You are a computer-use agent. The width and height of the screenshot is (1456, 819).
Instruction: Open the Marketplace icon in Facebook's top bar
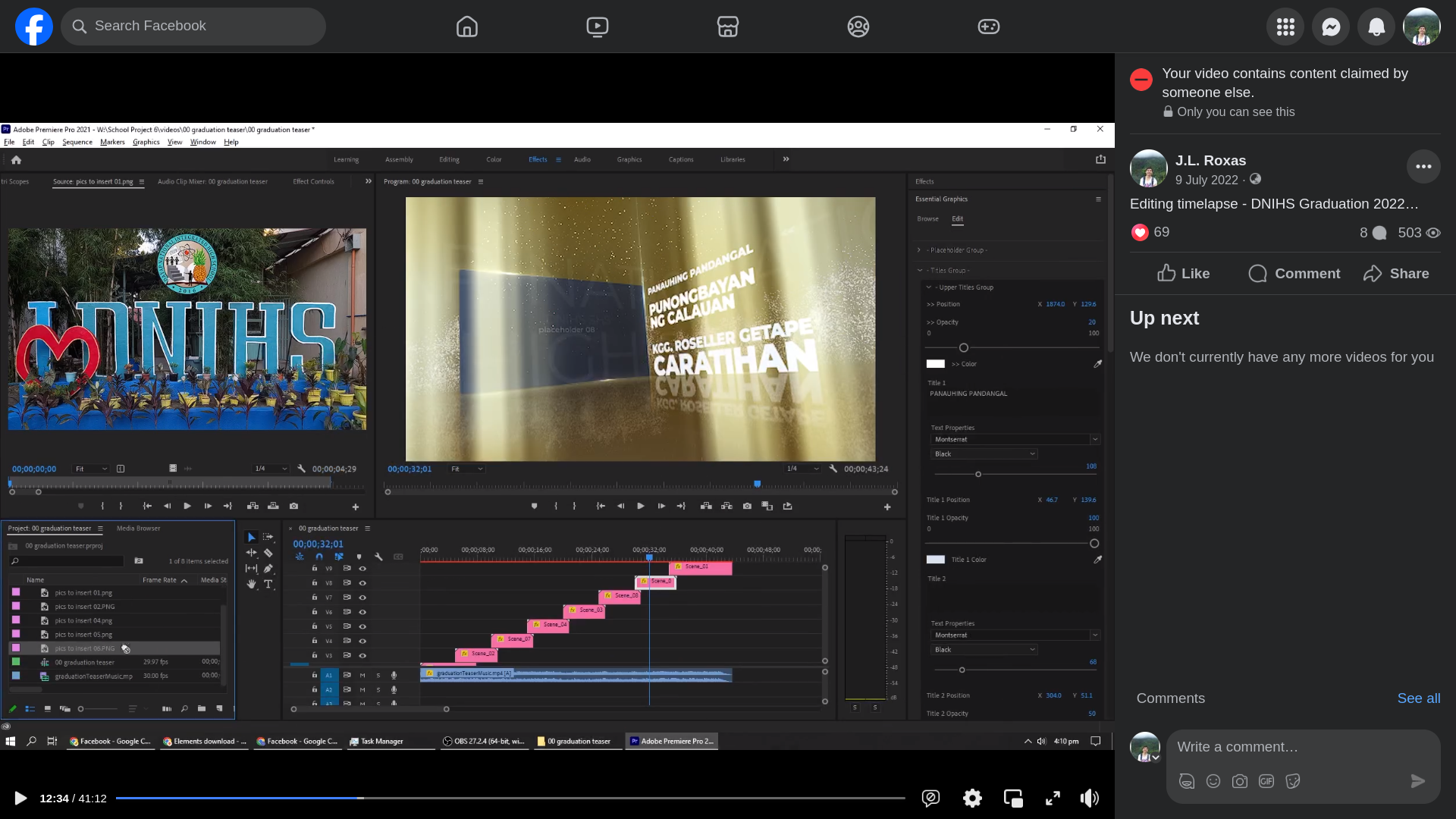click(728, 27)
